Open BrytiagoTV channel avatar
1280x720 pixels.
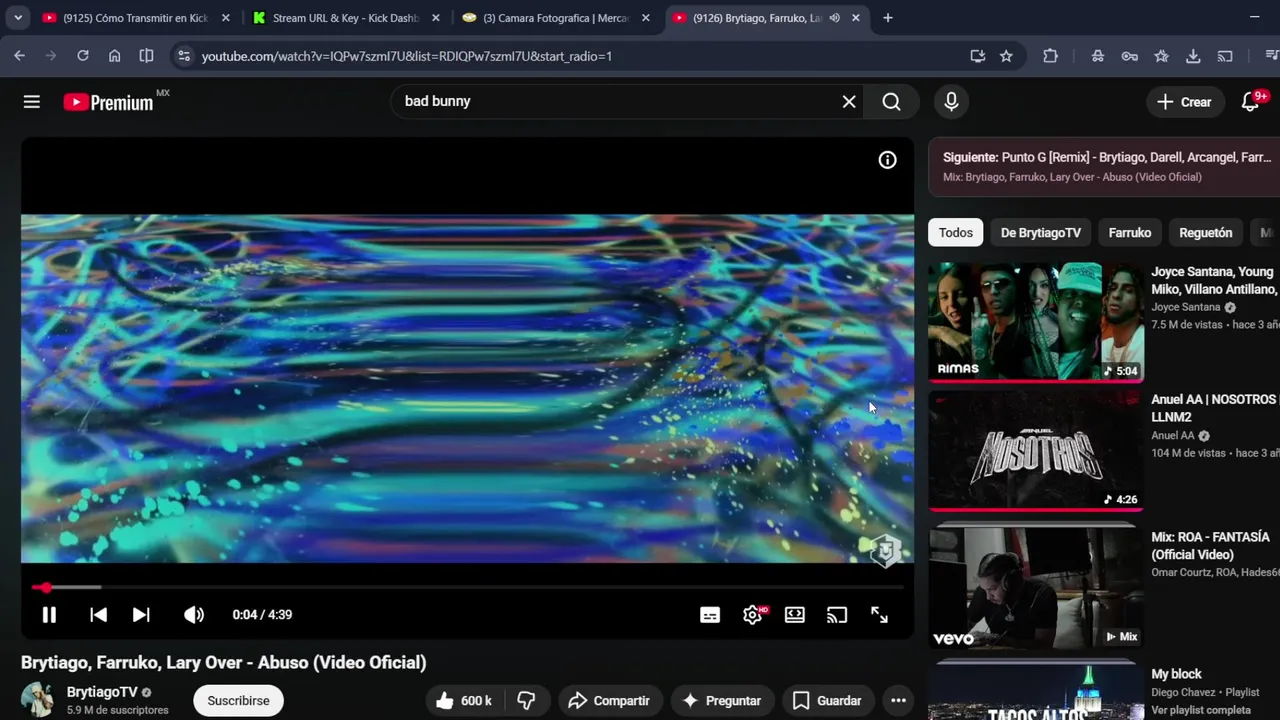(x=38, y=700)
